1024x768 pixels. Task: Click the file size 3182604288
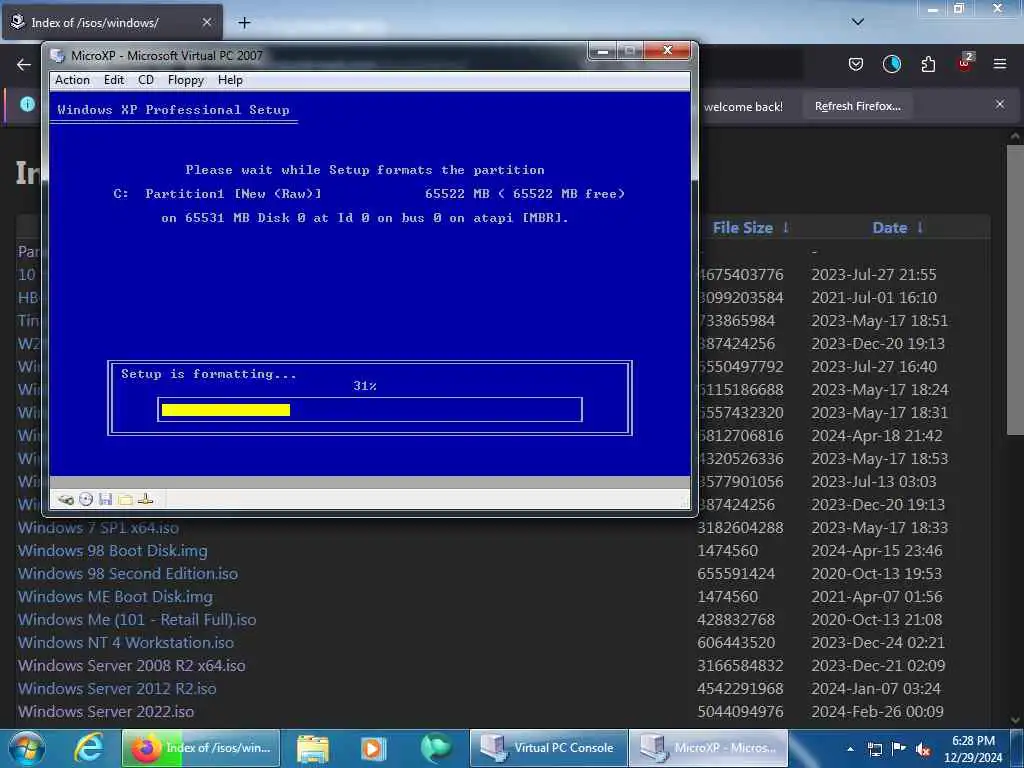[x=740, y=528]
